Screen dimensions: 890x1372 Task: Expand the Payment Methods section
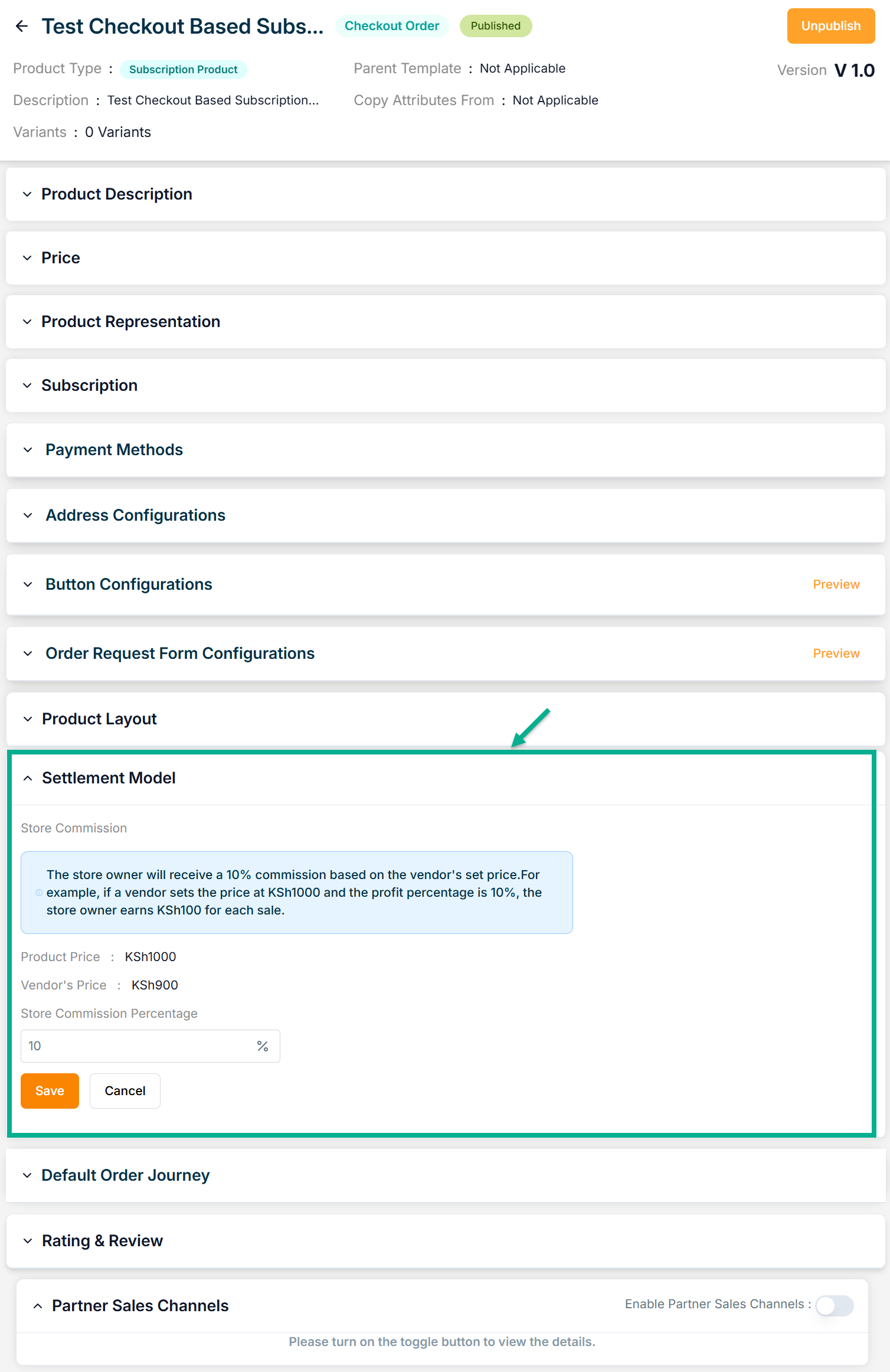pos(28,450)
